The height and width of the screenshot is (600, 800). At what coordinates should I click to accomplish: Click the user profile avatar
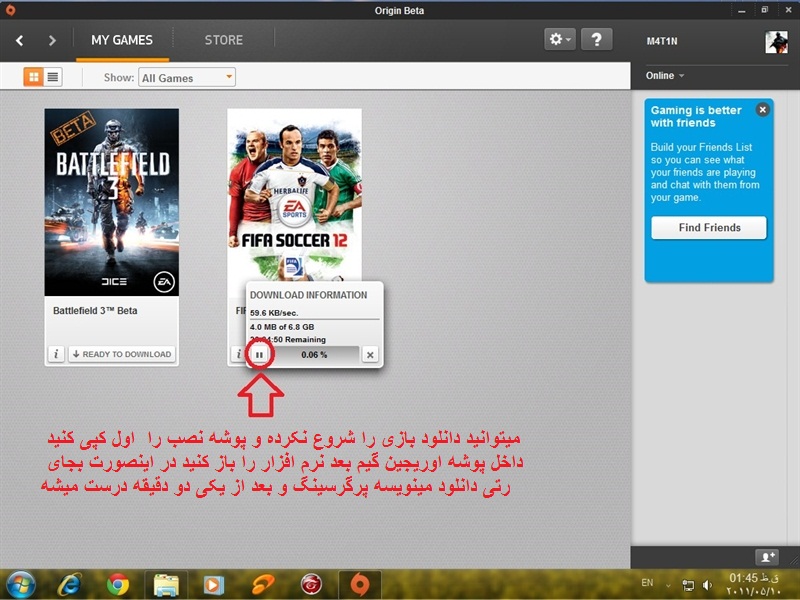pyautogui.click(x=776, y=41)
